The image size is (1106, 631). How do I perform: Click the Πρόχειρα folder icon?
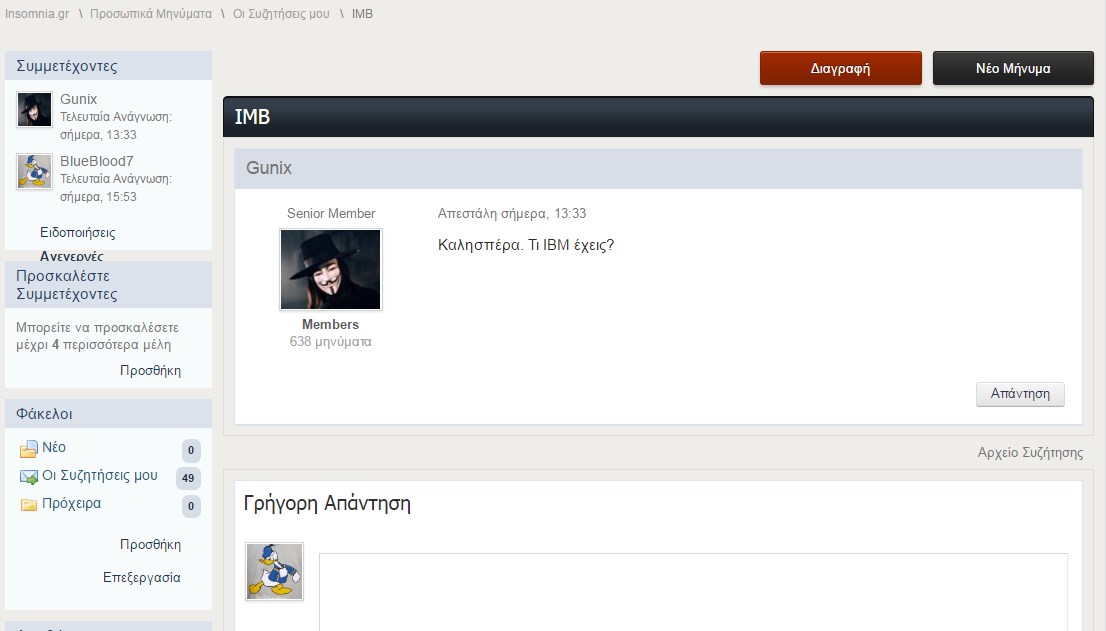point(28,505)
